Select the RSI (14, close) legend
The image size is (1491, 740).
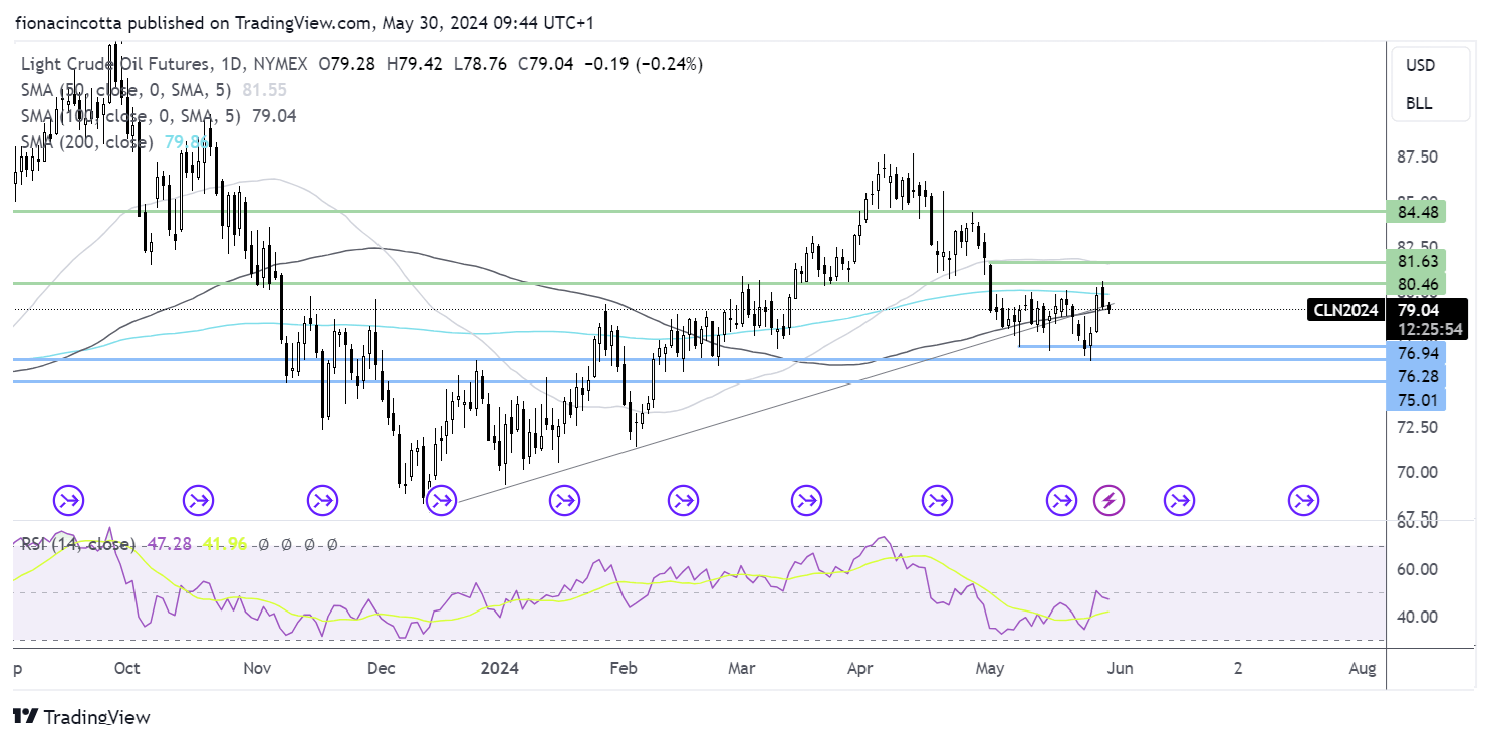[77, 544]
